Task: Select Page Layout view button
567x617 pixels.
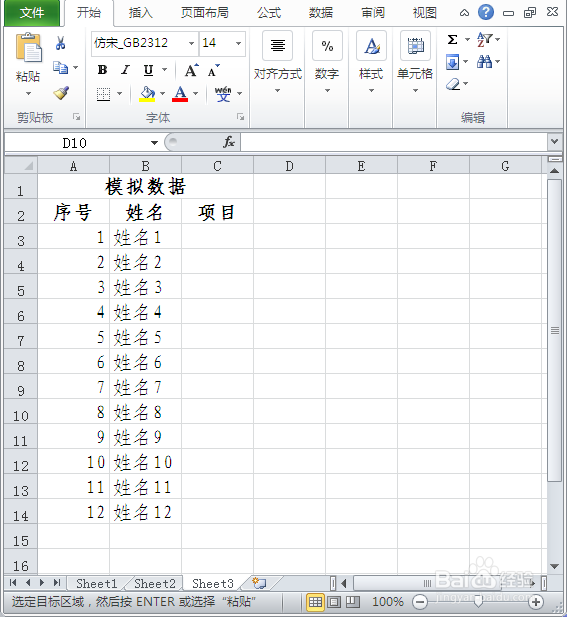Action: pyautogui.click(x=334, y=602)
